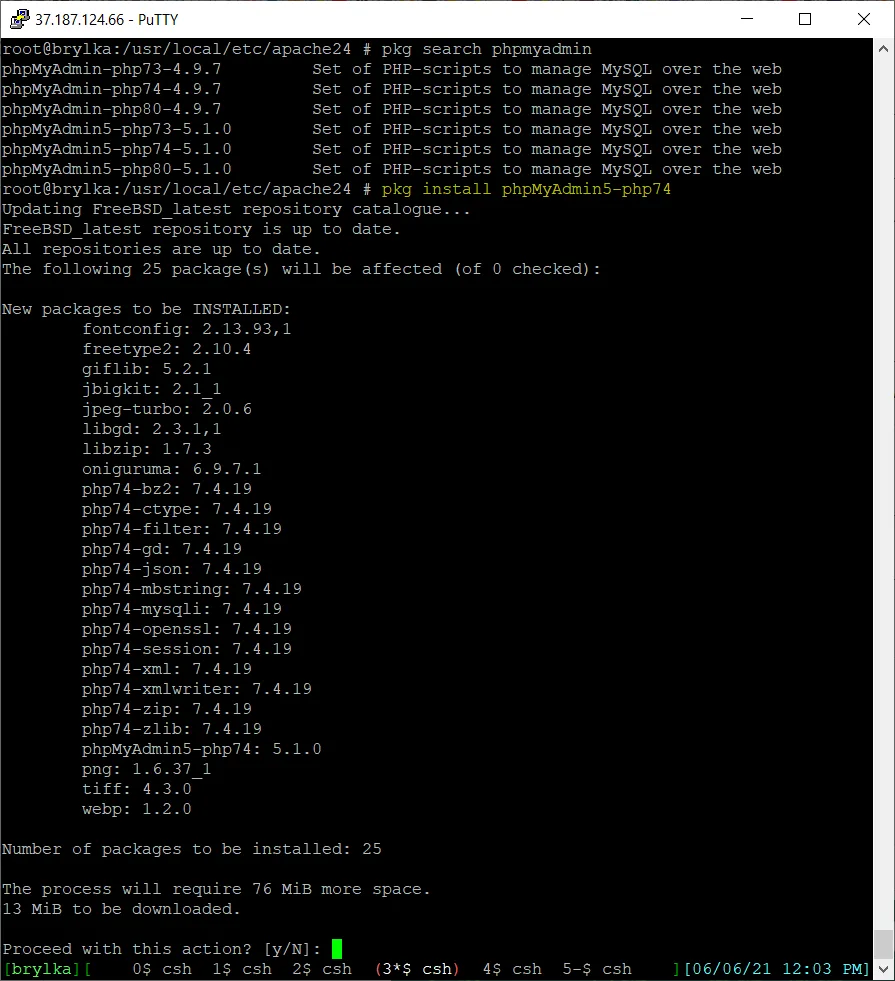Click the 'php74-zip: 7.4.19' package line

point(166,709)
